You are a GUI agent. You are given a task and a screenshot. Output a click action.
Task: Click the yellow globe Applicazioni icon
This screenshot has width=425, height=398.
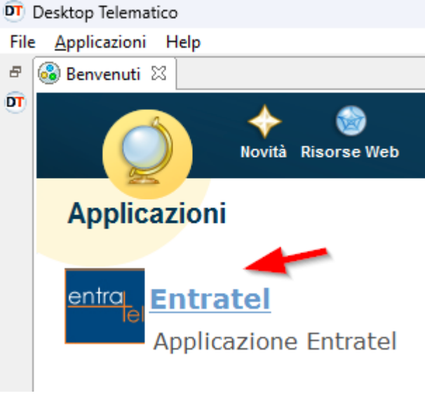[147, 154]
